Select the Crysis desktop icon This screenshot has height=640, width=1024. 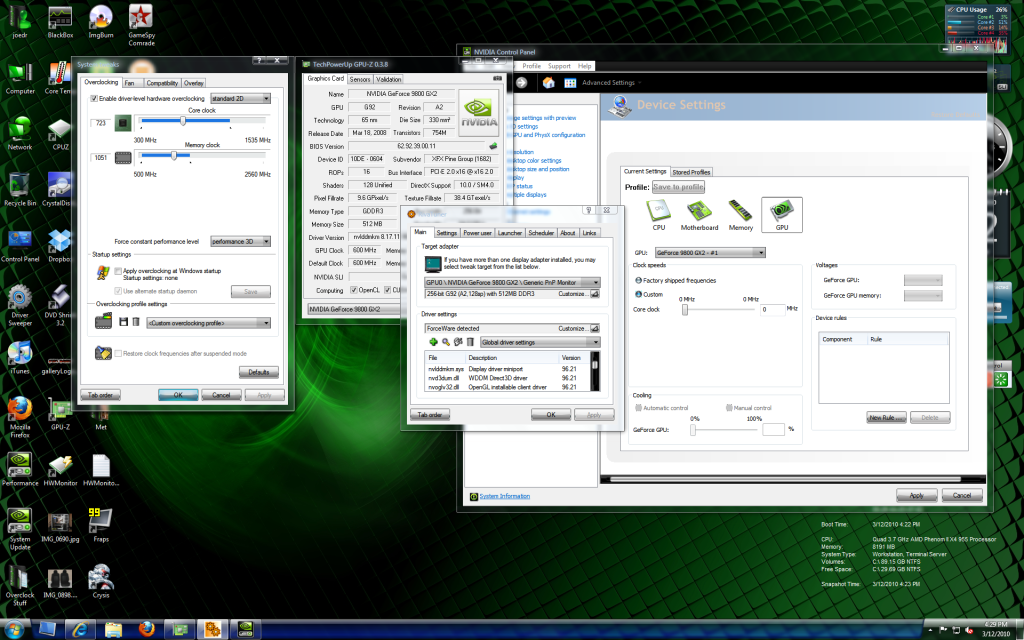click(x=101, y=581)
